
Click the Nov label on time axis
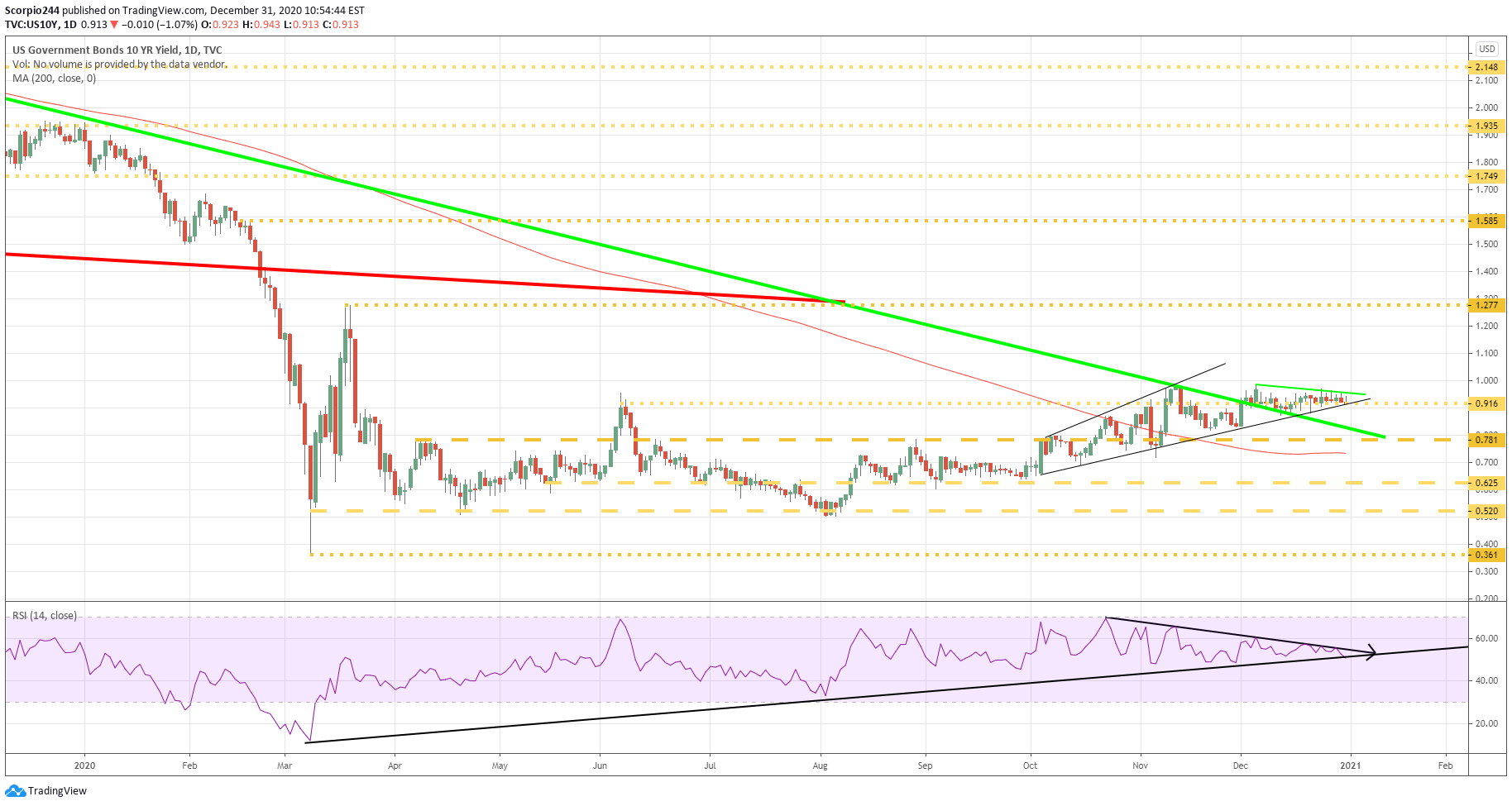pyautogui.click(x=1140, y=765)
